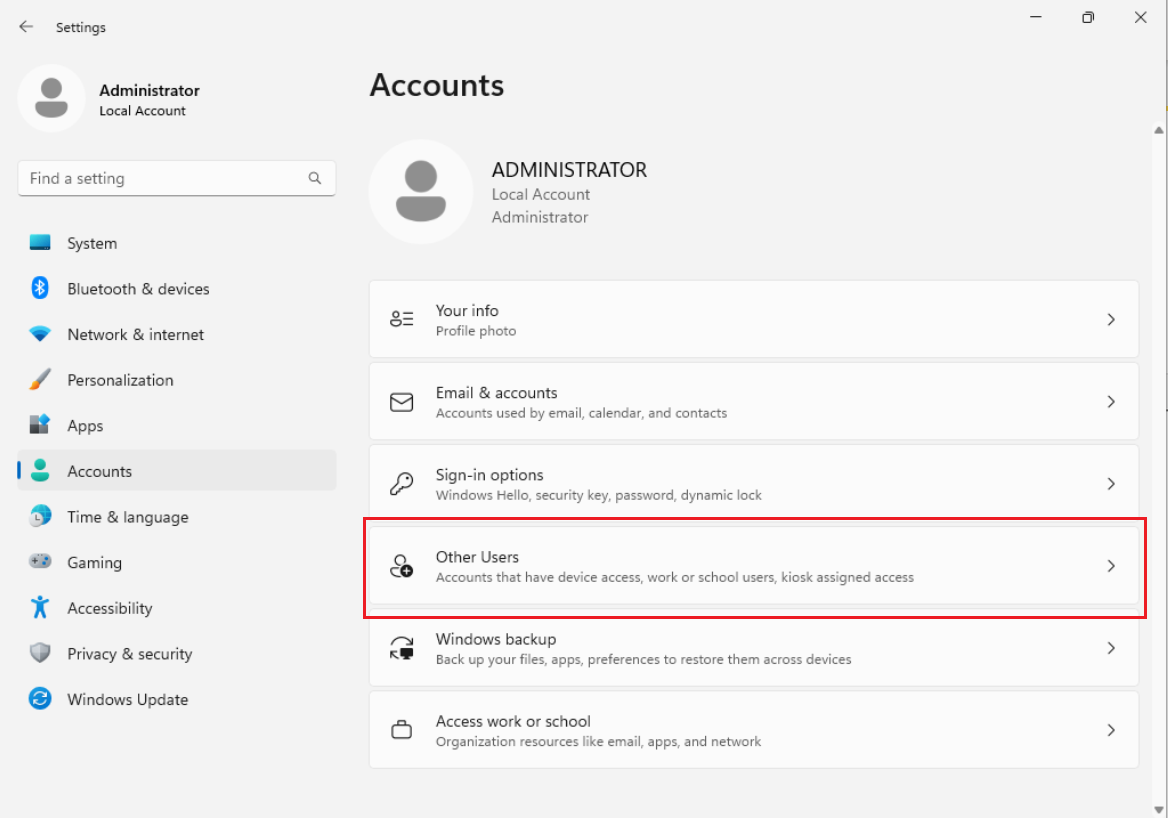
Task: Click the Administrator name in sidebar
Action: tap(149, 90)
